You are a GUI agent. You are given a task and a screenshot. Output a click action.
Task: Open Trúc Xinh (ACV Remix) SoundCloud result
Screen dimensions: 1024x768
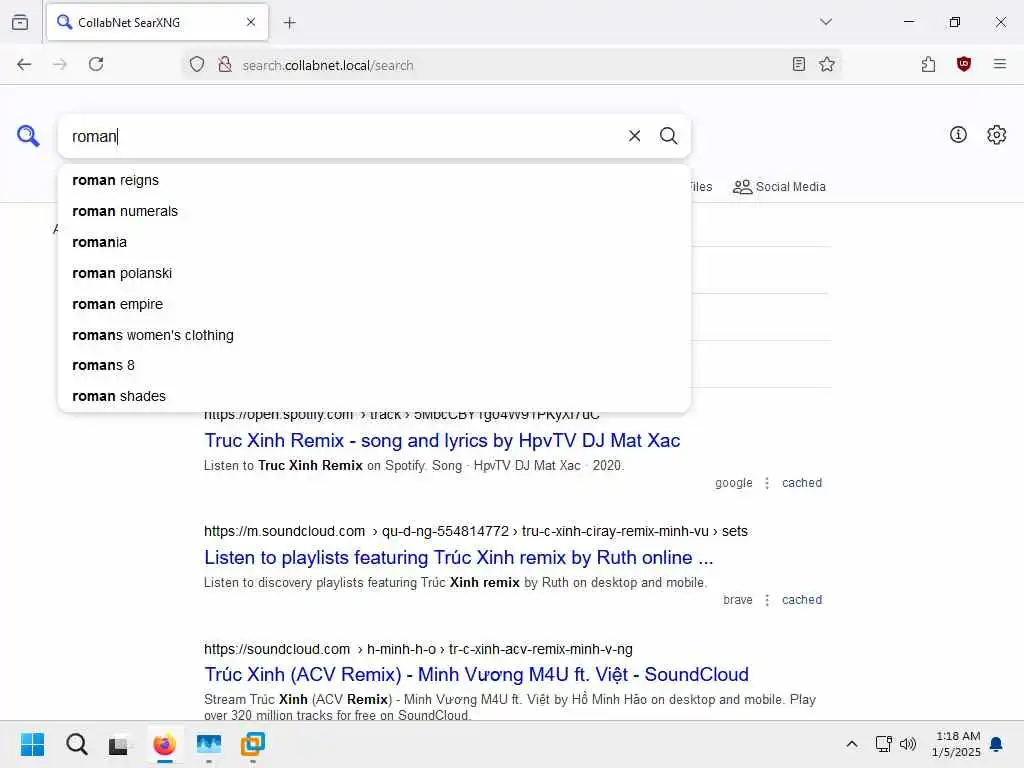(476, 675)
